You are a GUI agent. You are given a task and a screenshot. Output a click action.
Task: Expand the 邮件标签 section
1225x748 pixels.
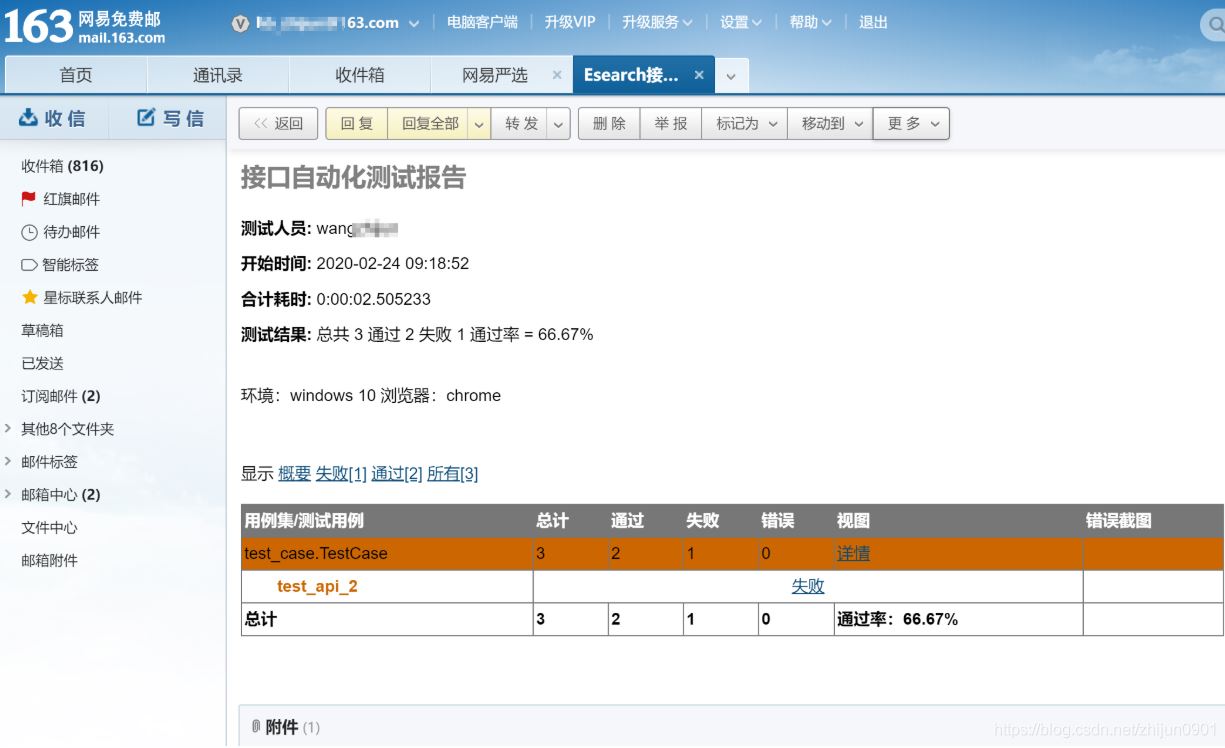coord(10,461)
